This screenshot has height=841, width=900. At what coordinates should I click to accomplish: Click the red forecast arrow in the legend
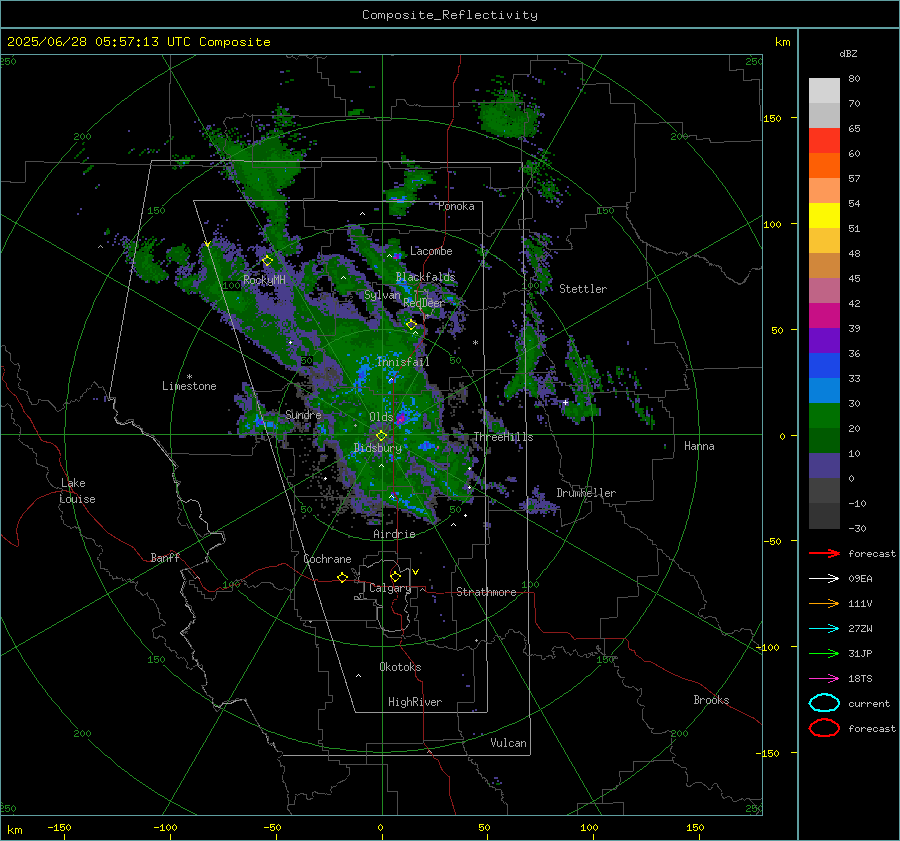point(824,553)
